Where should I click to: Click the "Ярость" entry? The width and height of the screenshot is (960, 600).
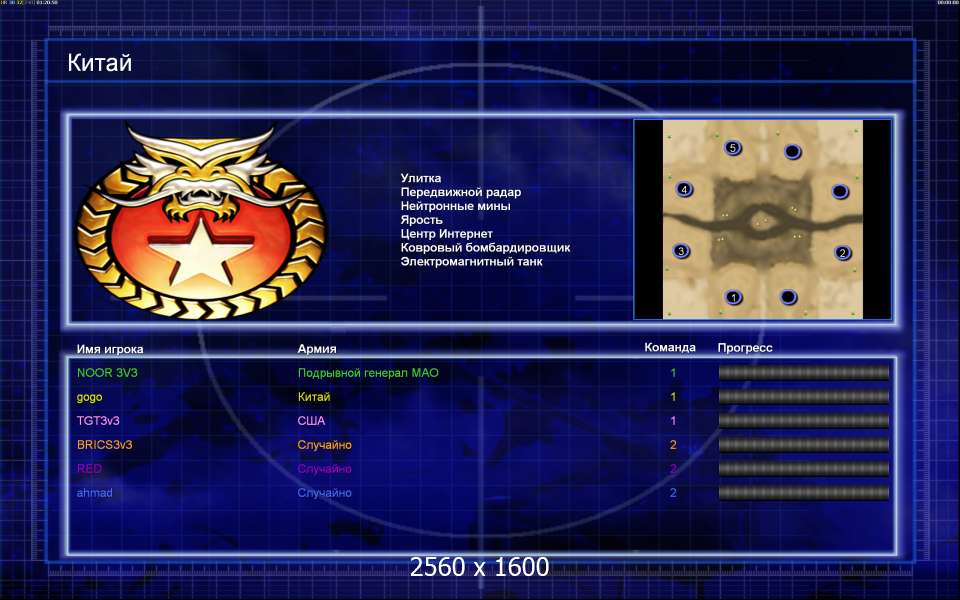[x=421, y=220]
